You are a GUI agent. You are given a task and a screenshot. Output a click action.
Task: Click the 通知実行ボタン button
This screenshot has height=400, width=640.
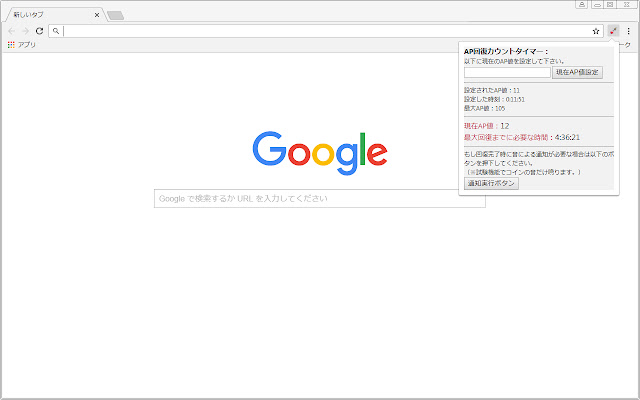[x=491, y=183]
